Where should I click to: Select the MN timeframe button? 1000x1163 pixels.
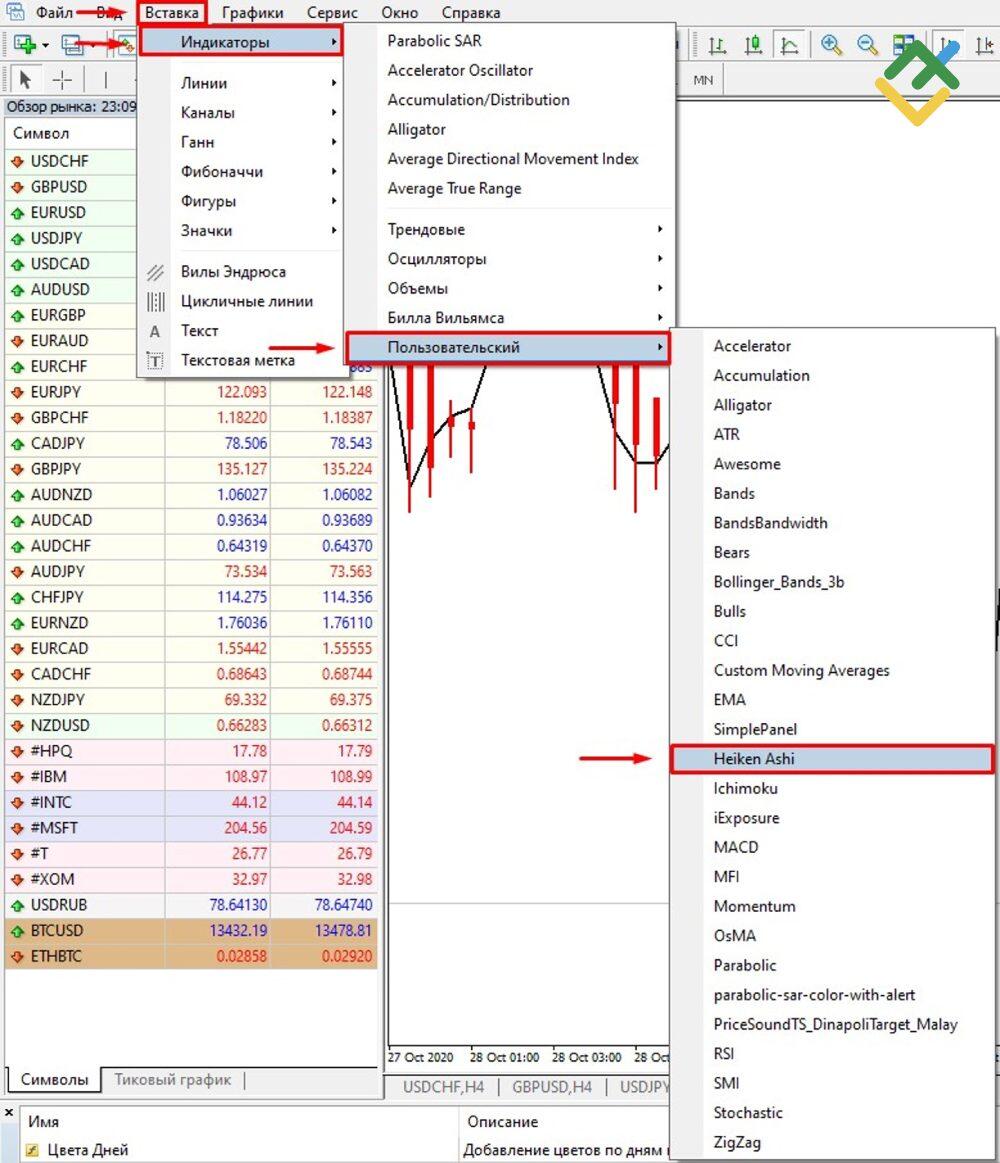[703, 80]
